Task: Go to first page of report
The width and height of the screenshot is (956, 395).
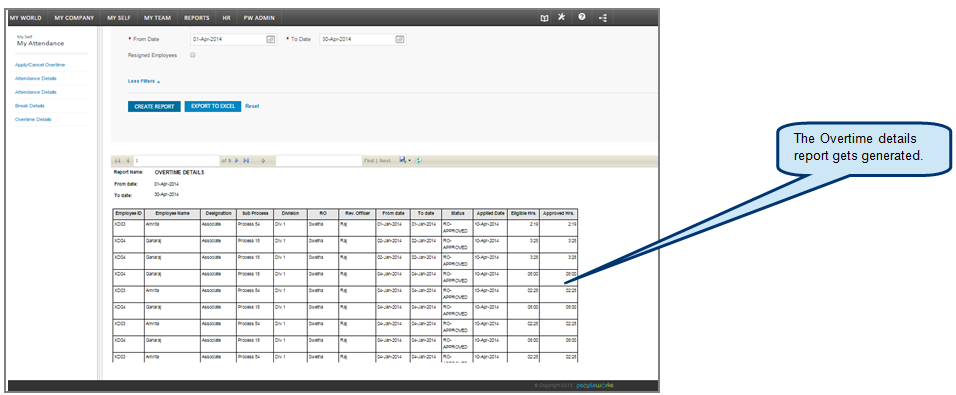Action: tap(118, 160)
